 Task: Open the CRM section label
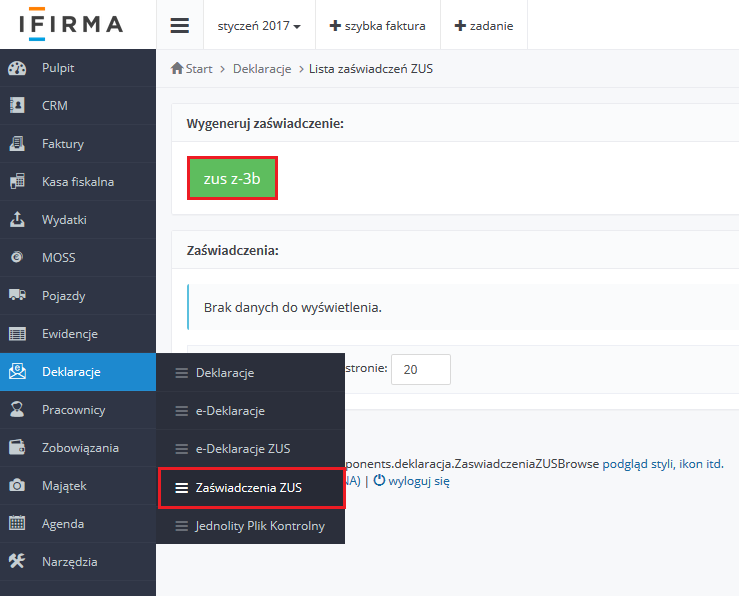(55, 106)
